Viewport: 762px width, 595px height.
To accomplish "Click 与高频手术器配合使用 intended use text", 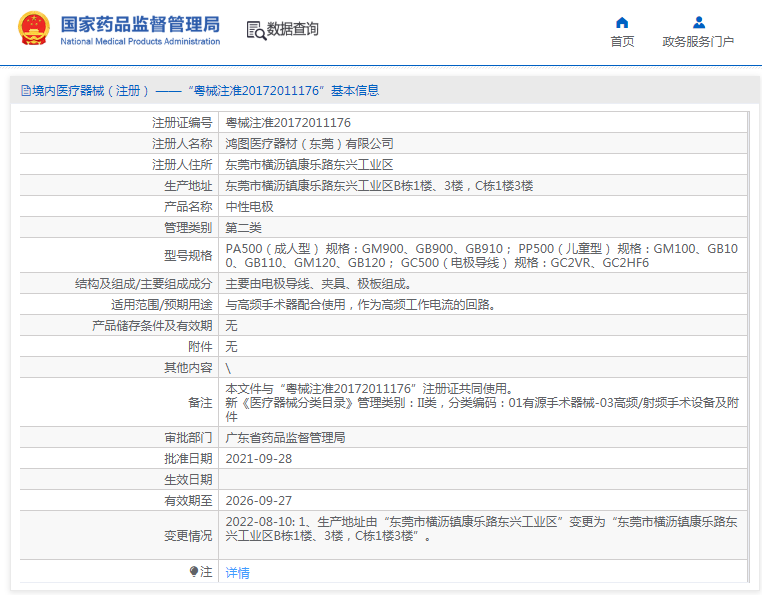I will [360, 304].
